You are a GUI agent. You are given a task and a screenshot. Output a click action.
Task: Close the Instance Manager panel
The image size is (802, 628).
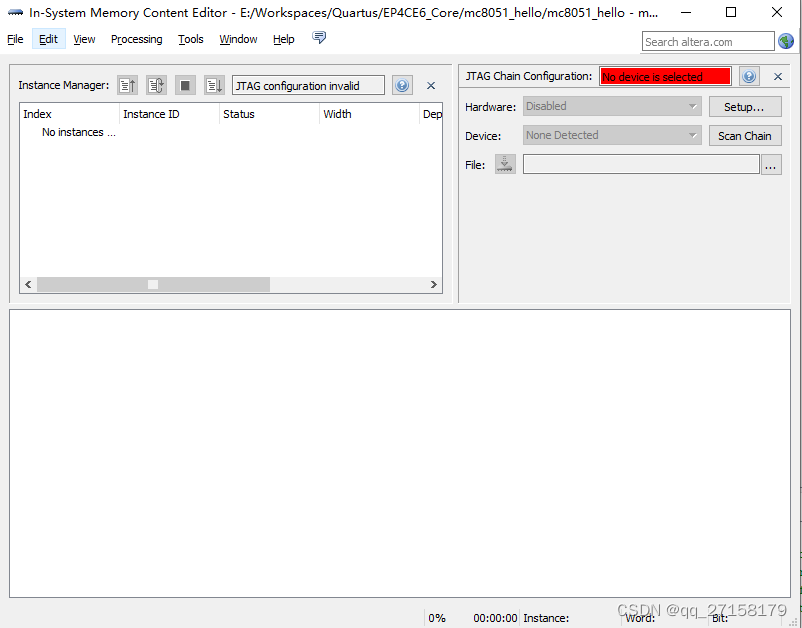click(431, 86)
